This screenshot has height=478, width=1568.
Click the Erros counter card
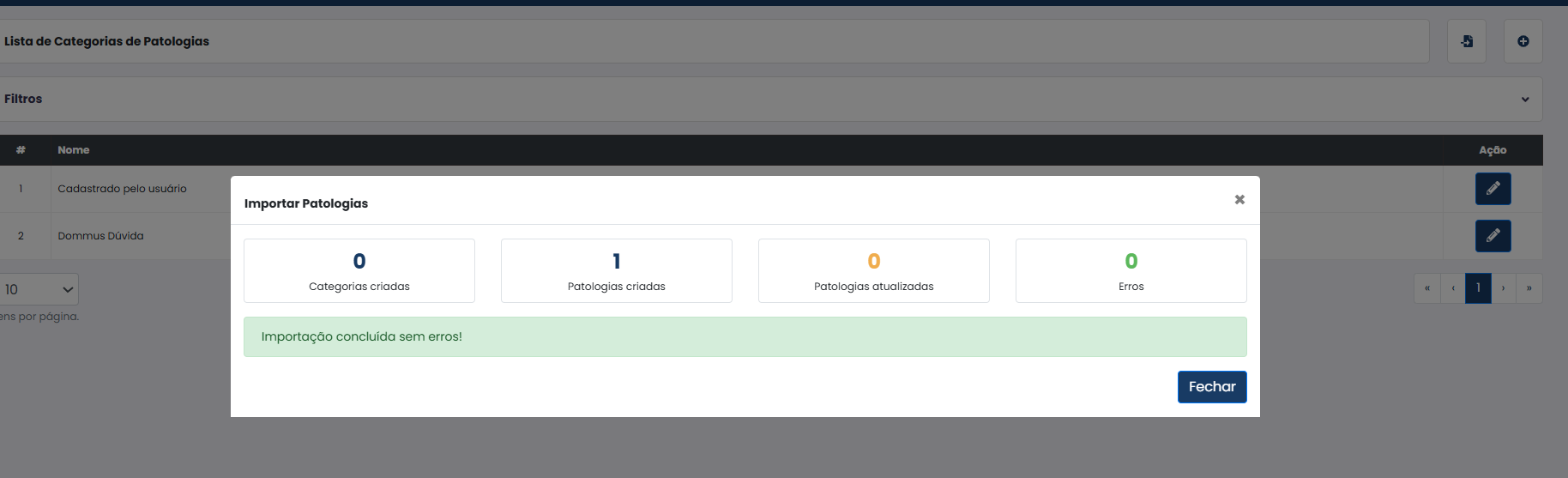(x=1131, y=270)
